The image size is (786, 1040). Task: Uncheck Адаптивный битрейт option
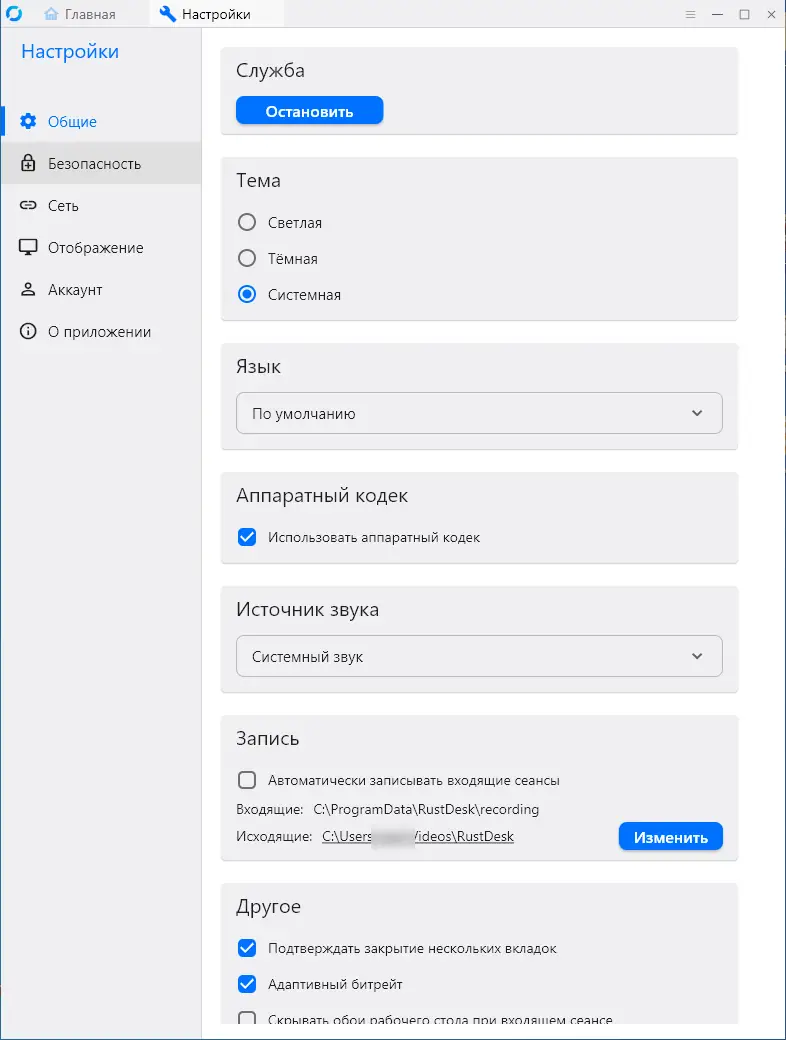(247, 984)
